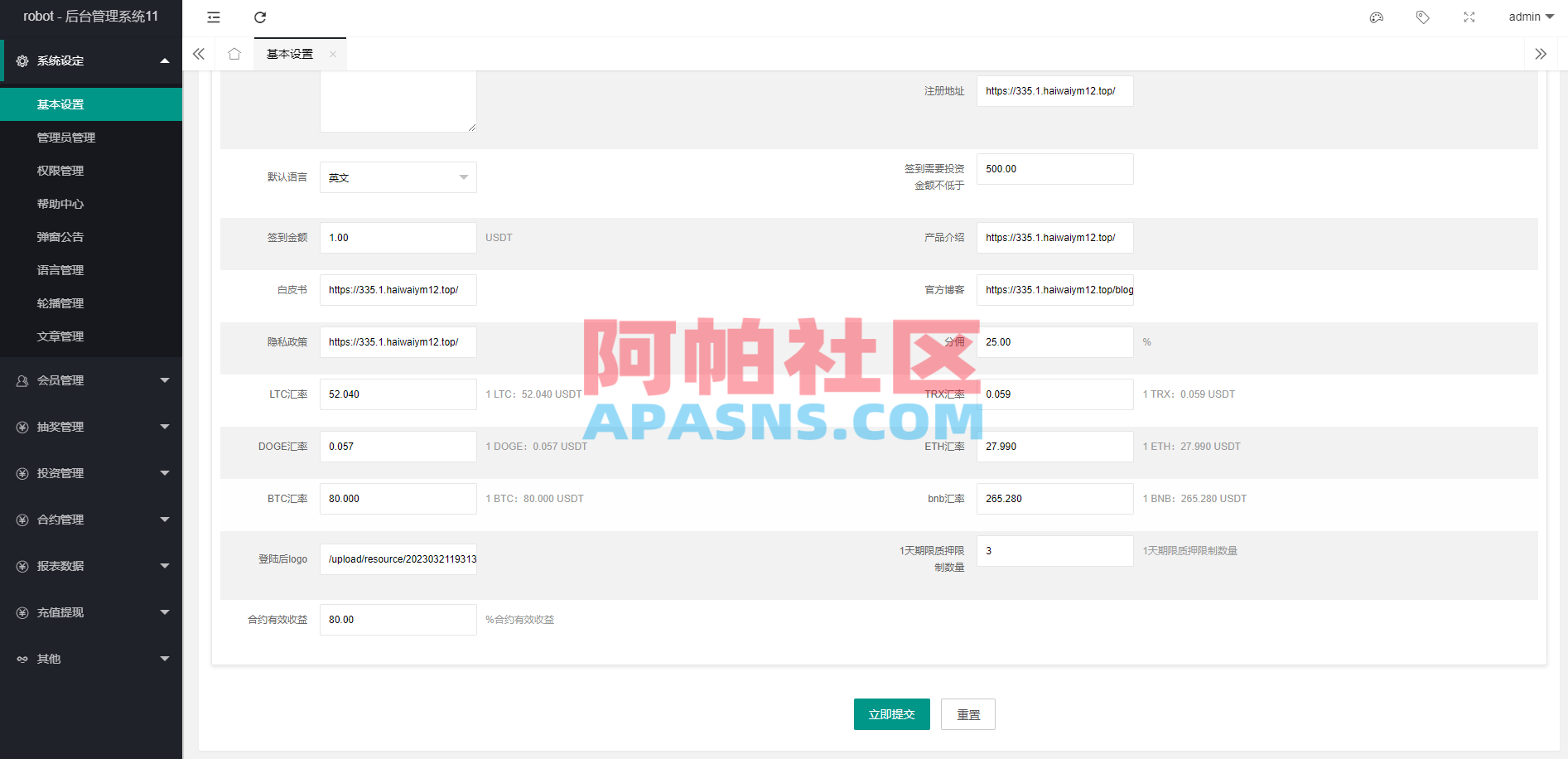This screenshot has width=1568, height=759.
Task: Select the 系统设定 gear icon
Action: (22, 60)
